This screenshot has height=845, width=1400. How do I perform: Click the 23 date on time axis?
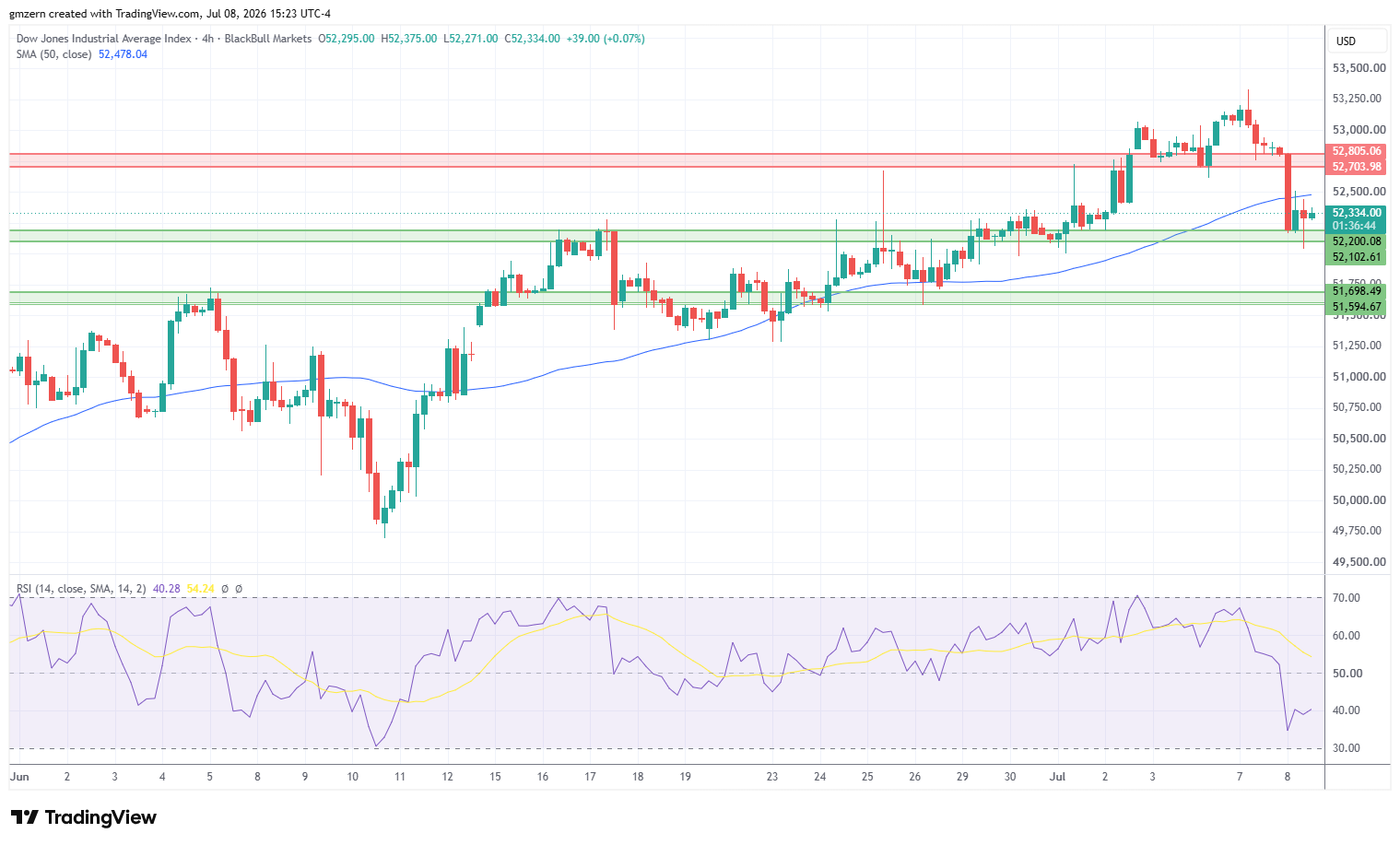tap(772, 777)
